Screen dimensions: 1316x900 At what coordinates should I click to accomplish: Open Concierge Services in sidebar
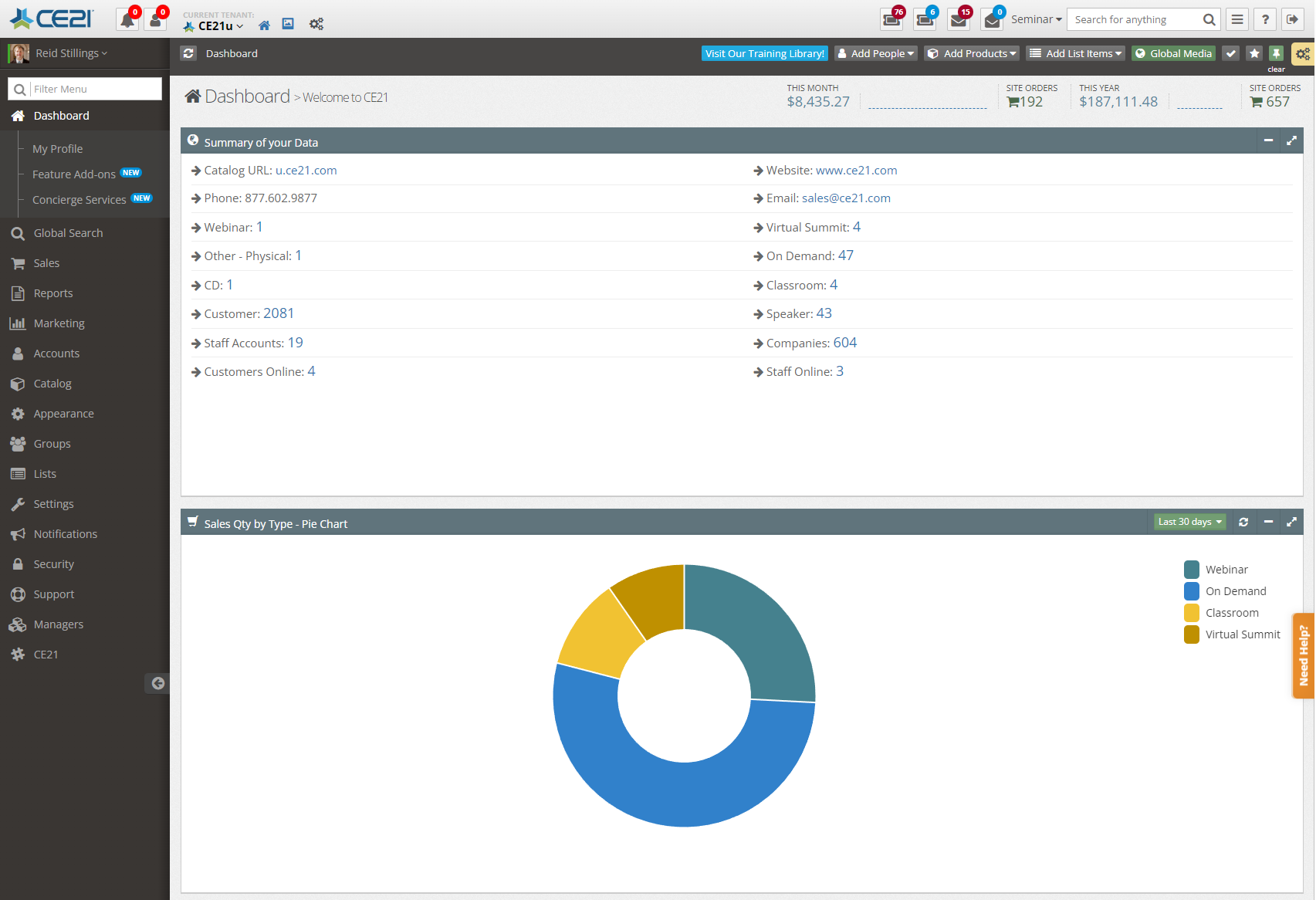pyautogui.click(x=79, y=200)
